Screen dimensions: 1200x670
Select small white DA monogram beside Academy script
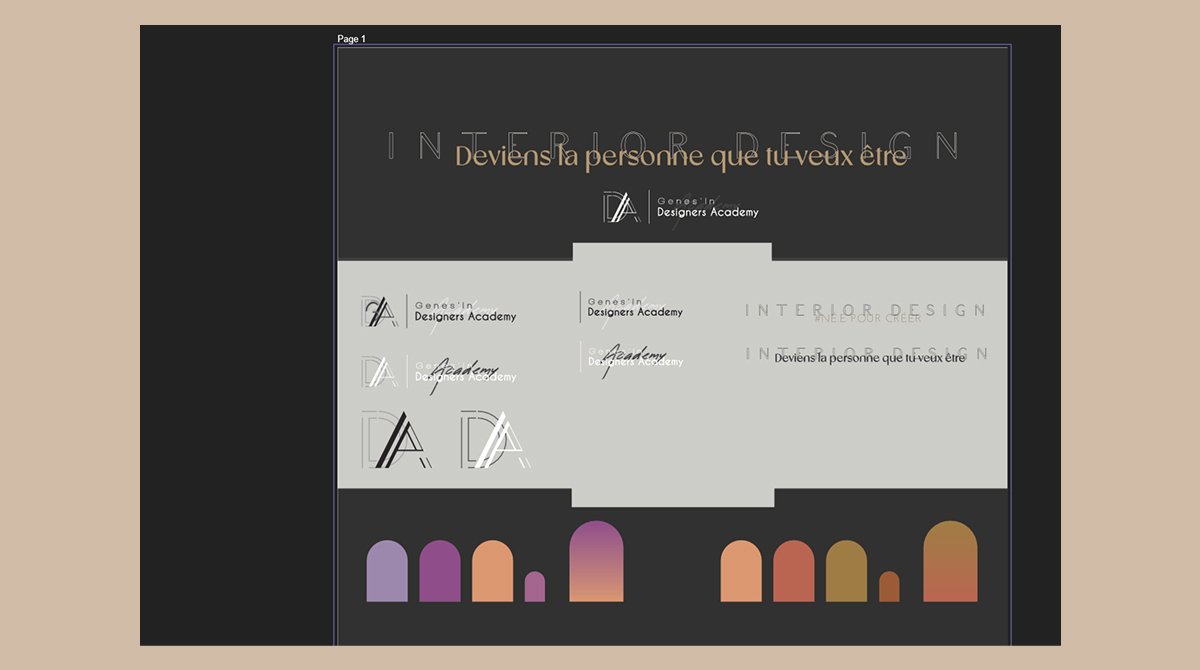(x=379, y=372)
